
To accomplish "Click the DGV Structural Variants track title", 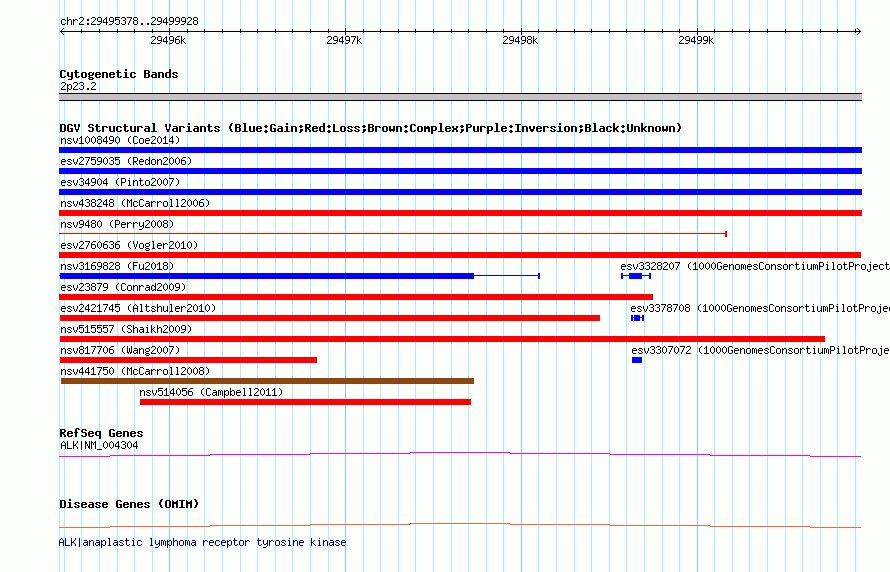I will click(371, 128).
